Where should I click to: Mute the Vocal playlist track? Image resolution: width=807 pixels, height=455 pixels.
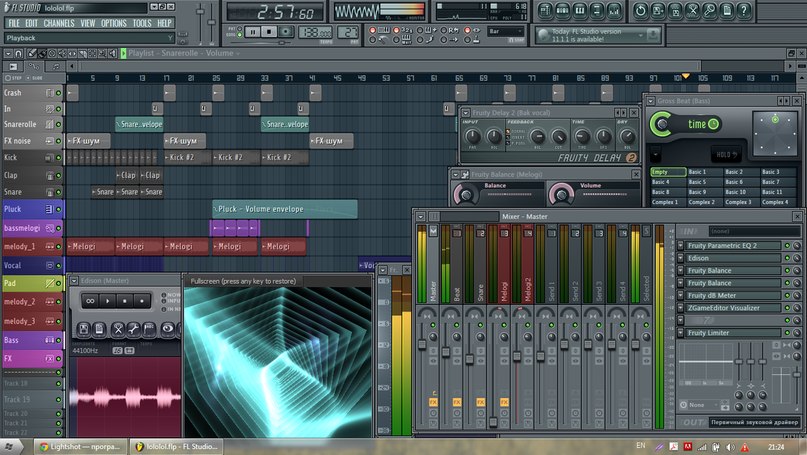(59, 266)
